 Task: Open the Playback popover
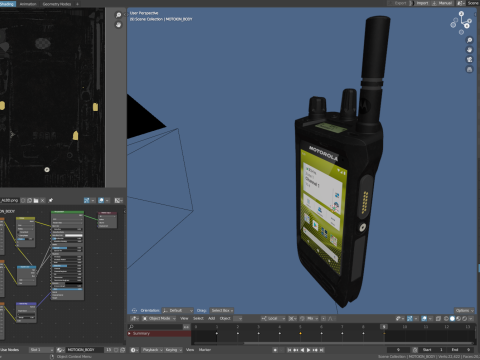tap(152, 350)
